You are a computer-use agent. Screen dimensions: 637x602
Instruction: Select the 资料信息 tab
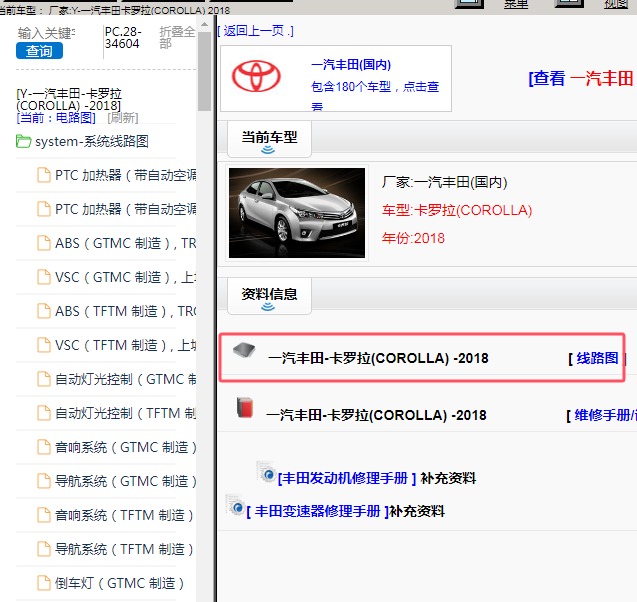pyautogui.click(x=269, y=295)
